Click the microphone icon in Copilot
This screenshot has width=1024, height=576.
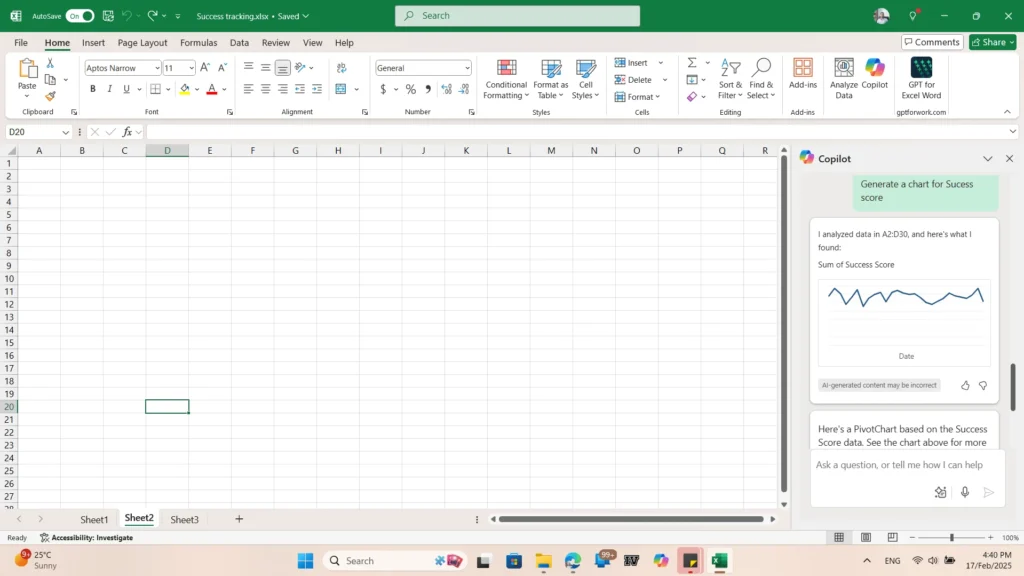965,492
